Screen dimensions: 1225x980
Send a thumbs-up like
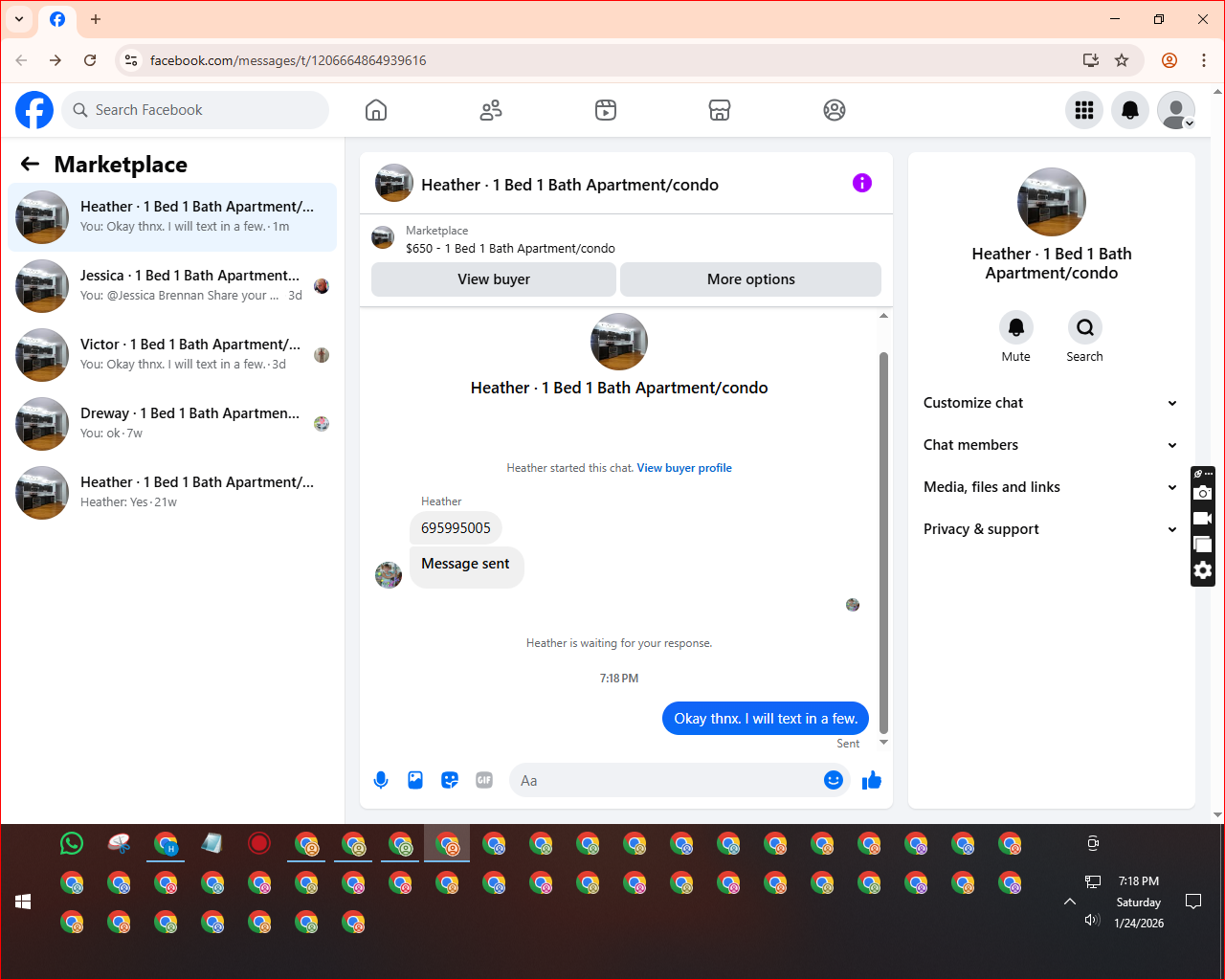point(872,780)
